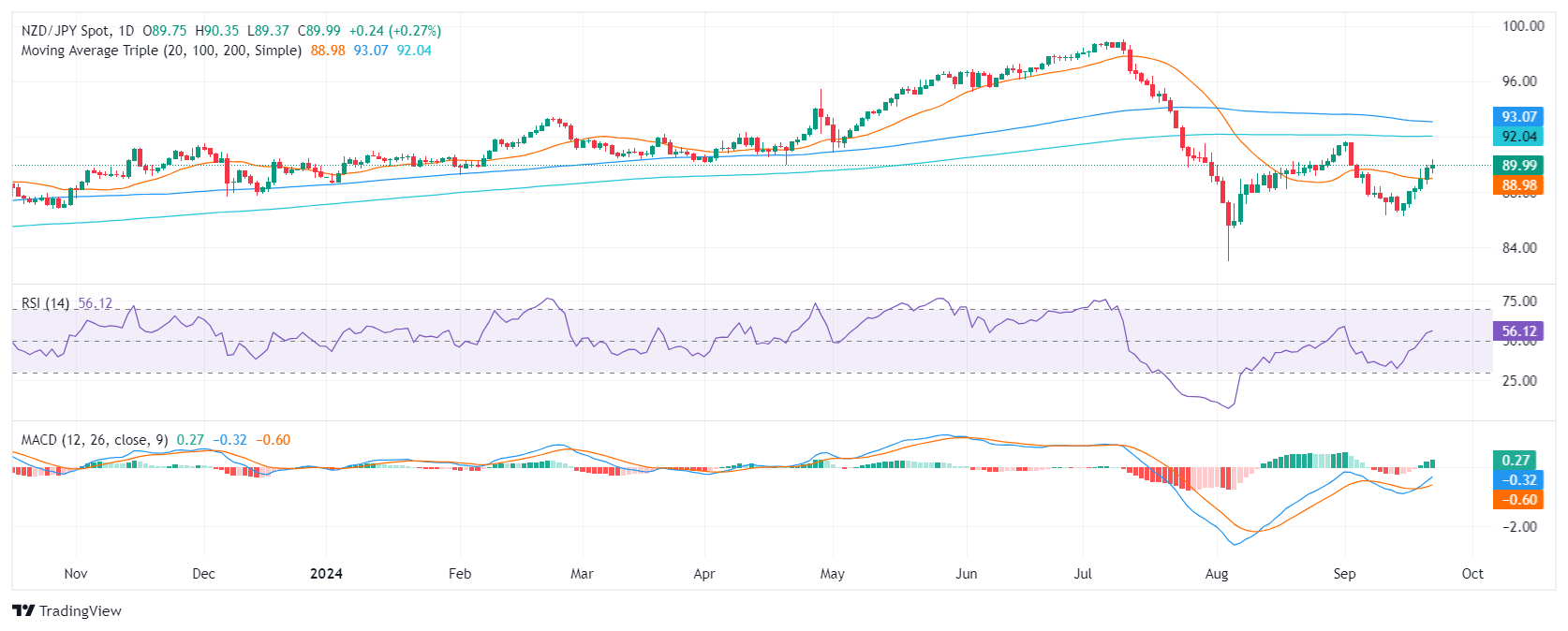Viewport: 1568px width, 631px height.
Task: Click the Nov label on time axis
Action: [x=75, y=573]
